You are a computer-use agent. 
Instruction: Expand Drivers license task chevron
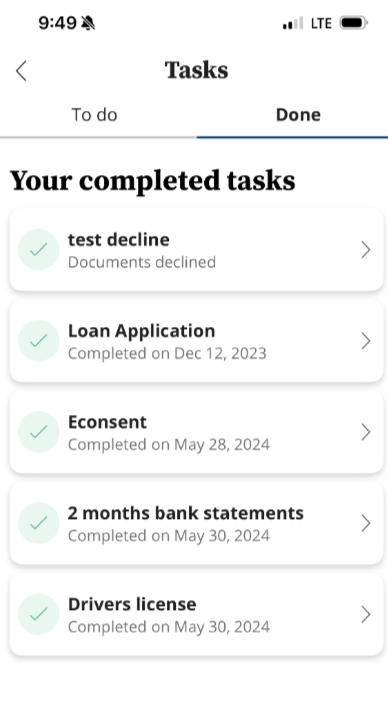(x=365, y=614)
